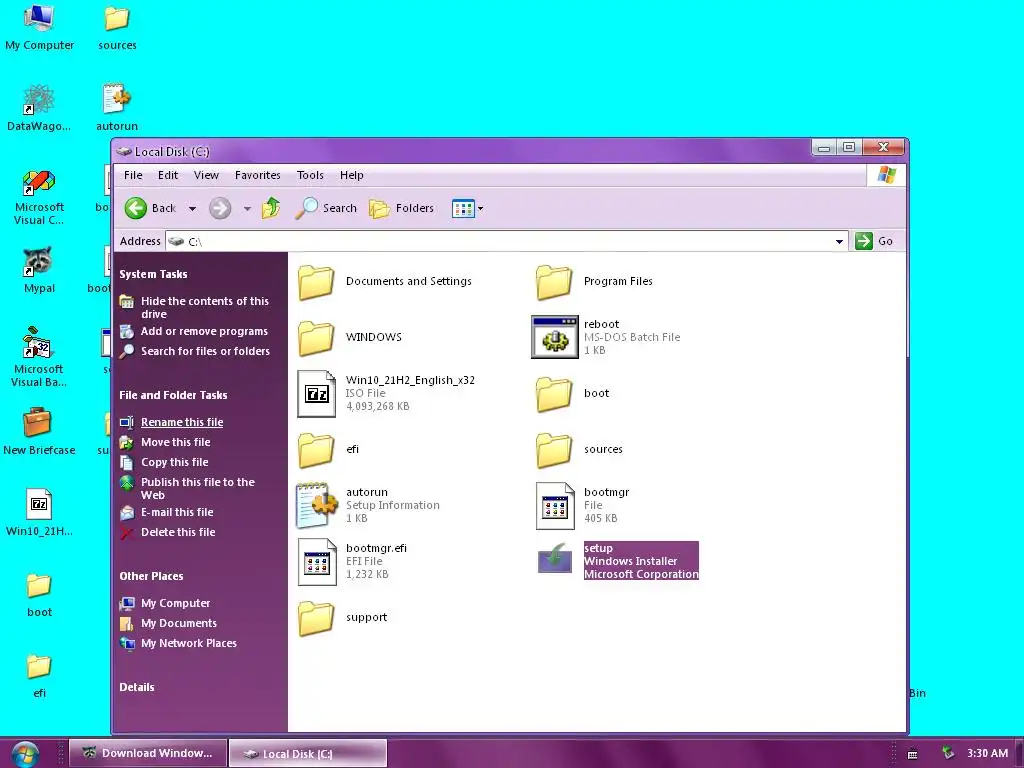Collapse the File and Folder Tasks header
The image size is (1024, 768).
(173, 395)
